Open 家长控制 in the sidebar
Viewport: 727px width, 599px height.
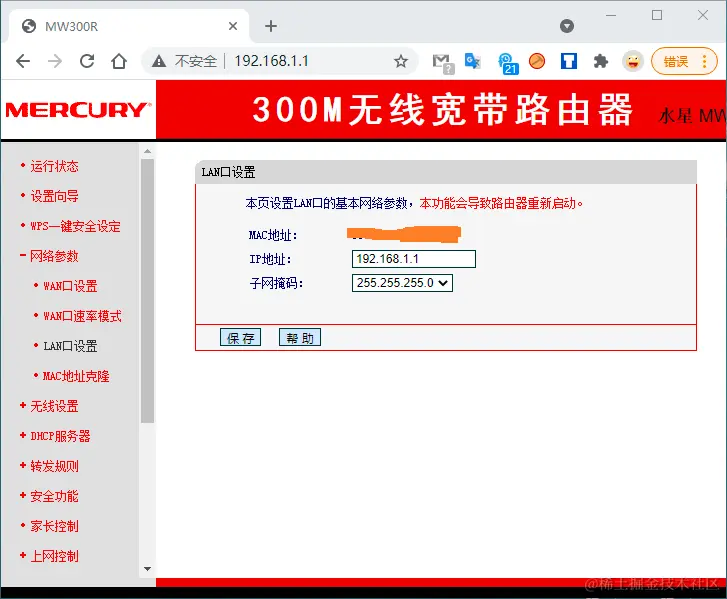point(54,526)
